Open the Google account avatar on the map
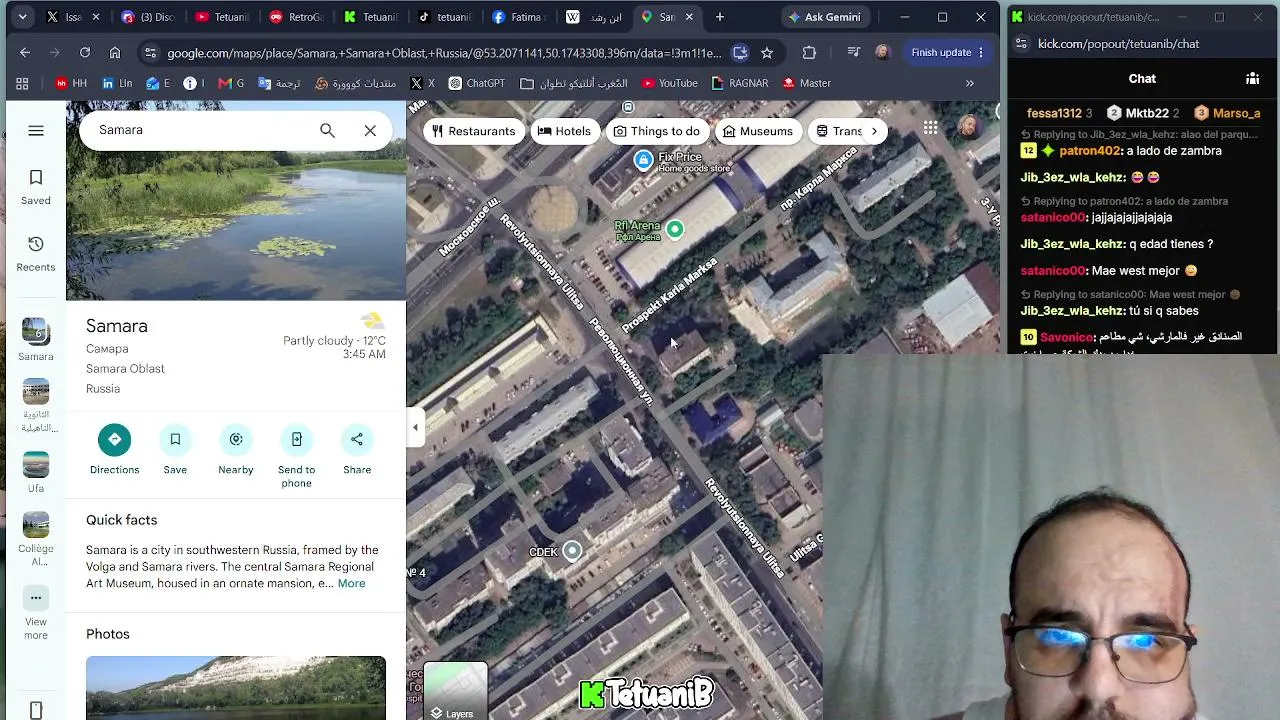1280x720 pixels. tap(968, 127)
